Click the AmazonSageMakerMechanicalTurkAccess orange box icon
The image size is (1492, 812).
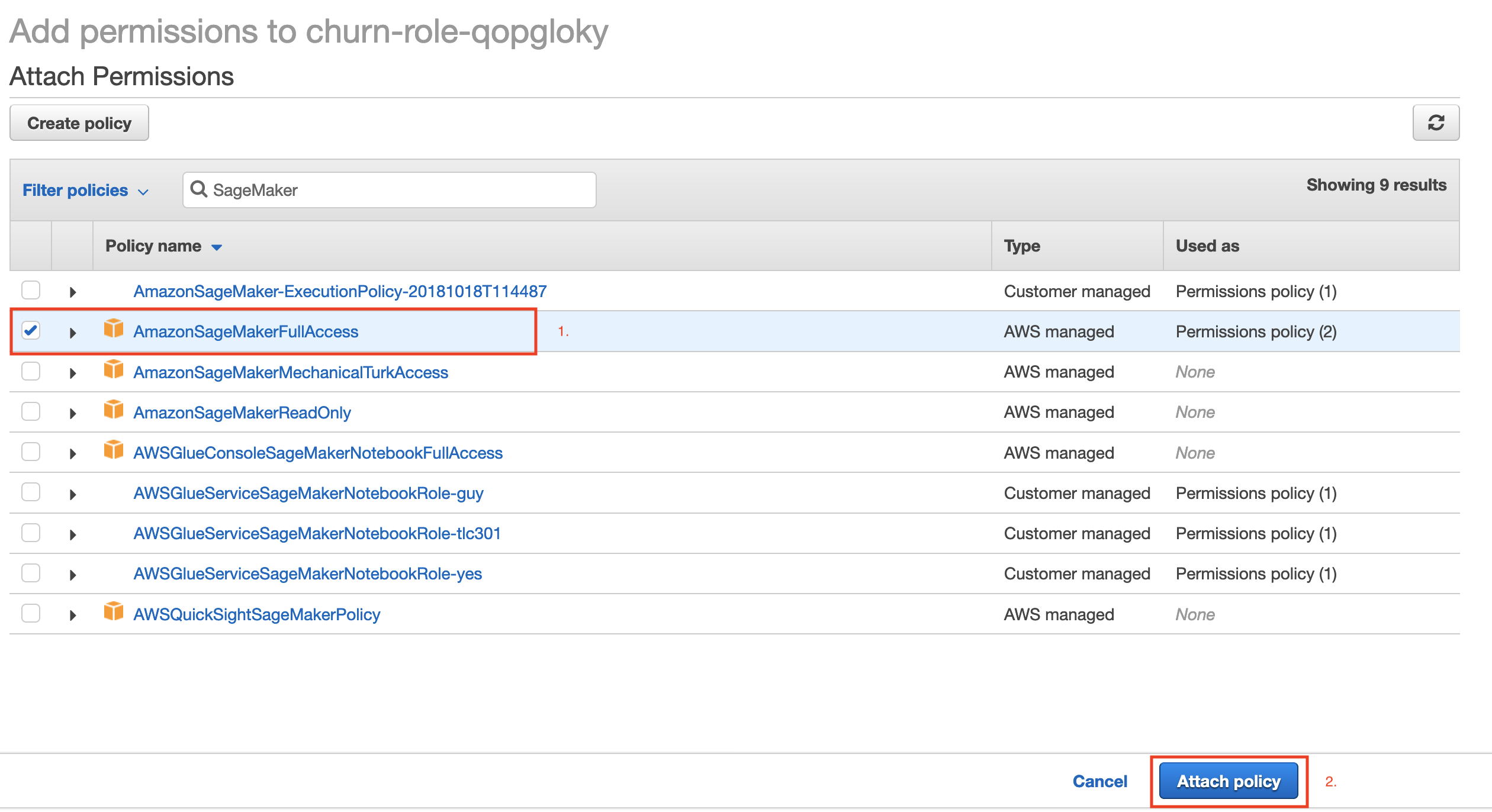113,369
